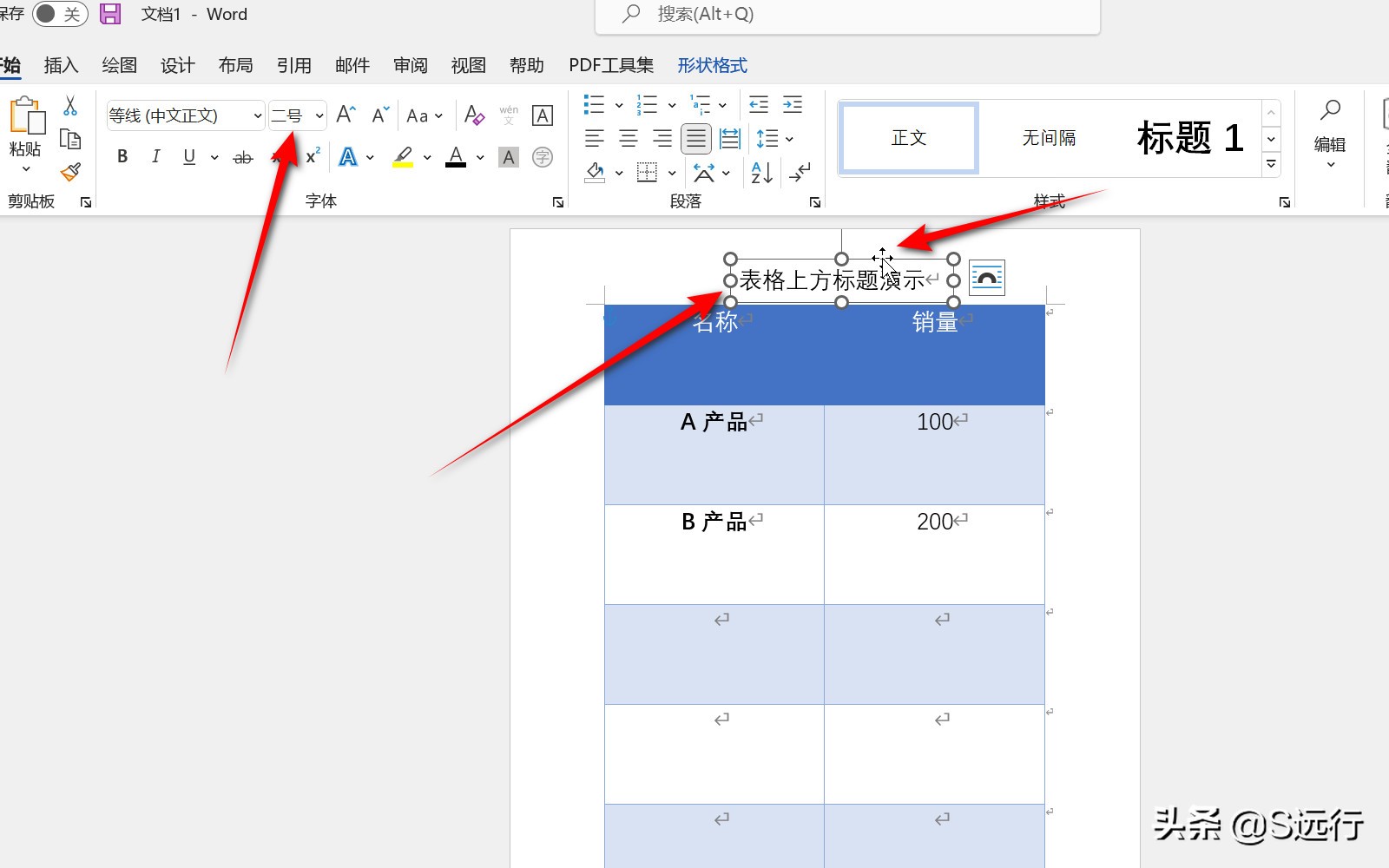
Task: Apply the Text Effects blue A
Action: pos(348,157)
